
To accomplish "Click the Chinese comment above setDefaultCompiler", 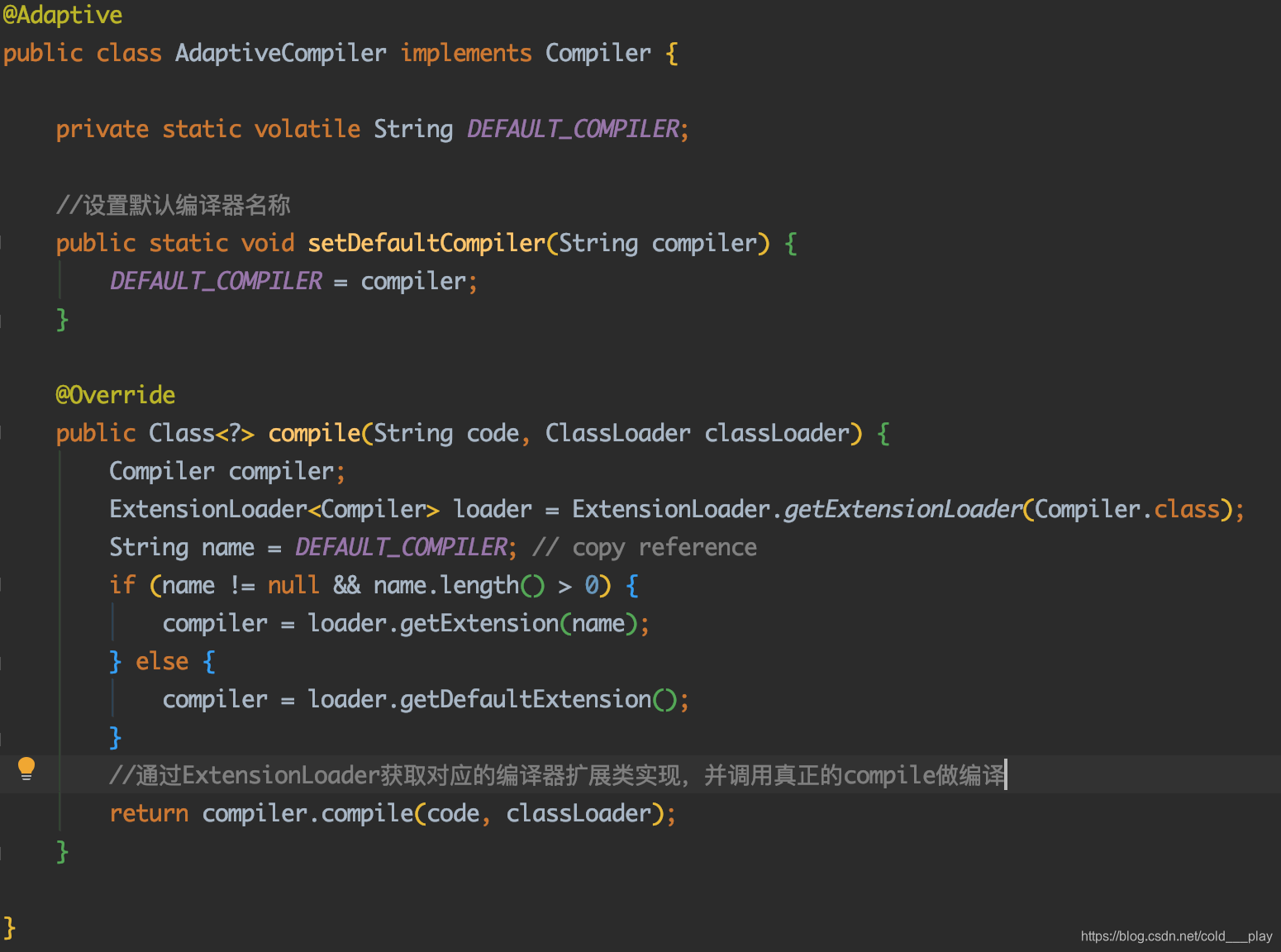I will (174, 205).
